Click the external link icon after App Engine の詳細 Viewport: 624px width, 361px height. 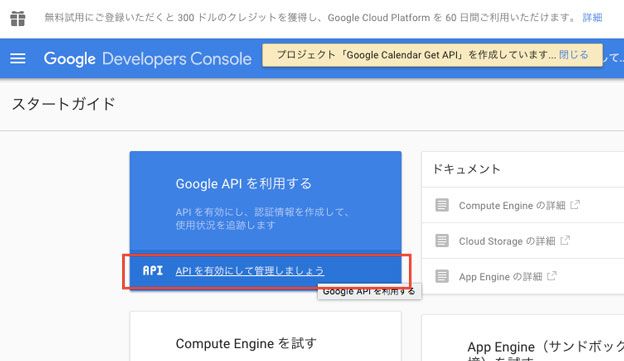point(552,275)
